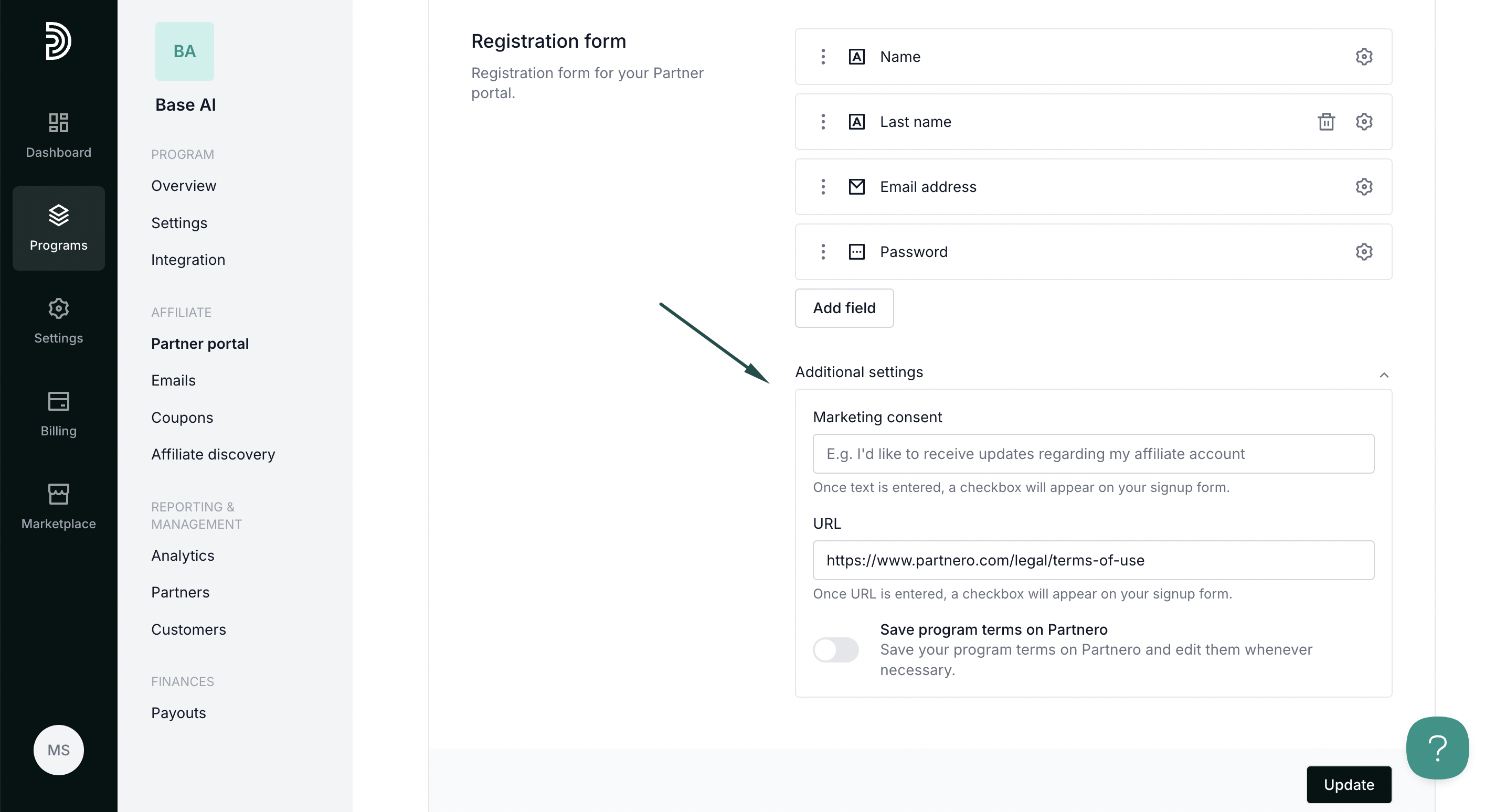This screenshot has width=1485, height=812.
Task: Open settings gear for Email address field
Action: (1363, 187)
